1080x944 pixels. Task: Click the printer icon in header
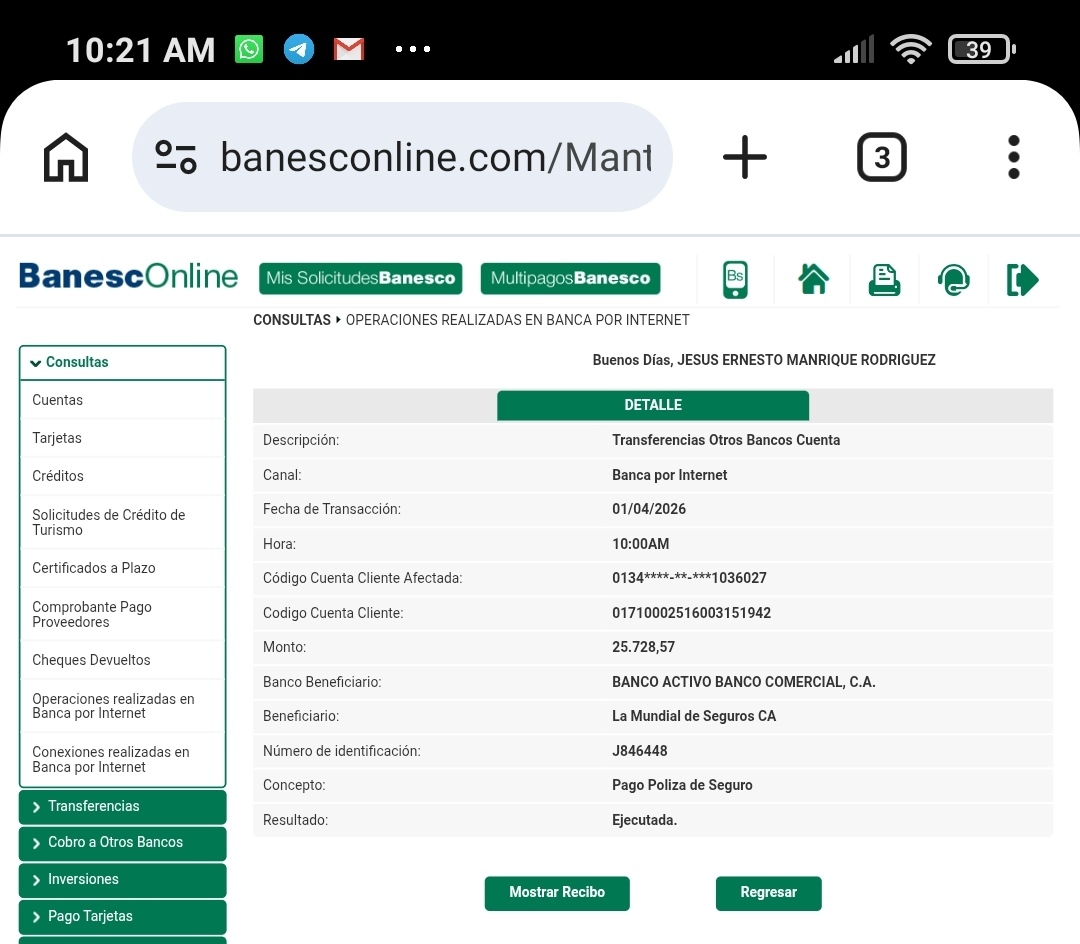point(883,279)
